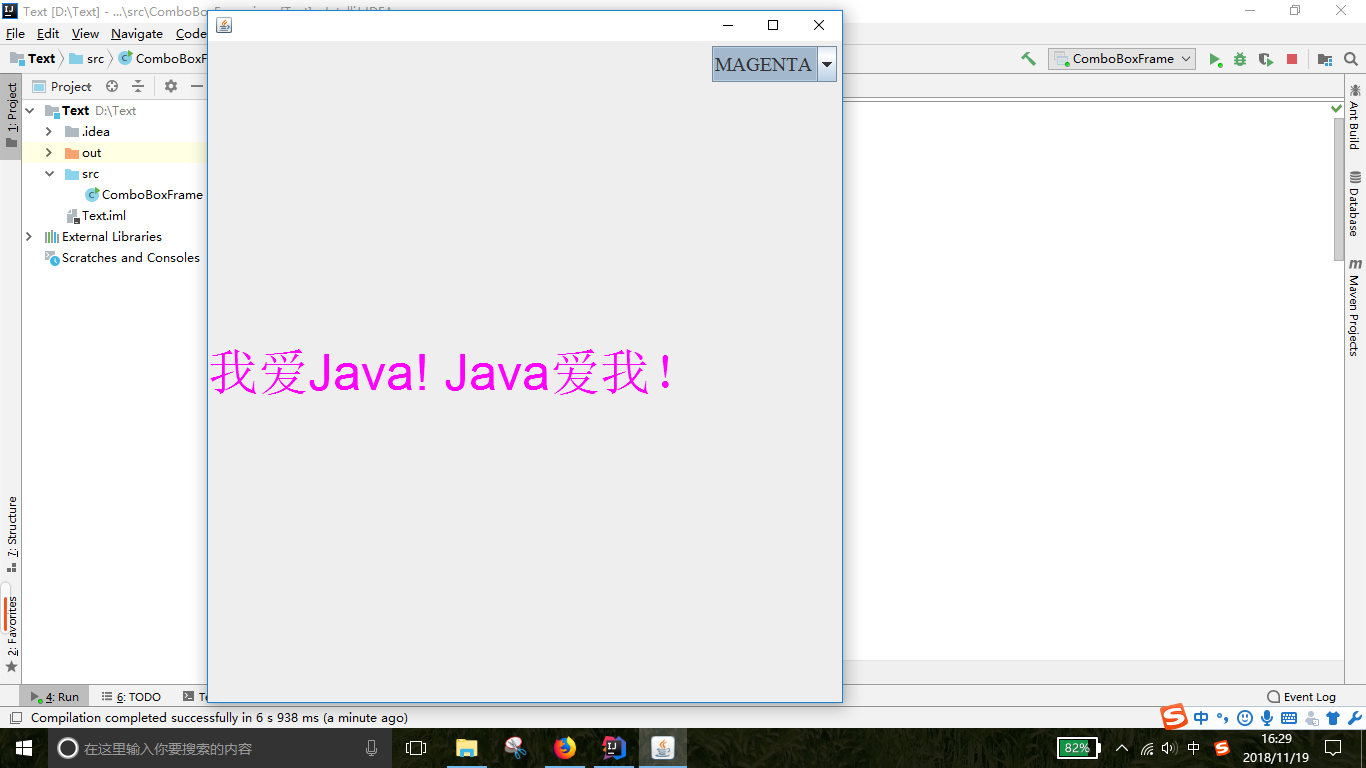Open the Navigate menu
Viewport: 1366px width, 768px height.
[136, 33]
